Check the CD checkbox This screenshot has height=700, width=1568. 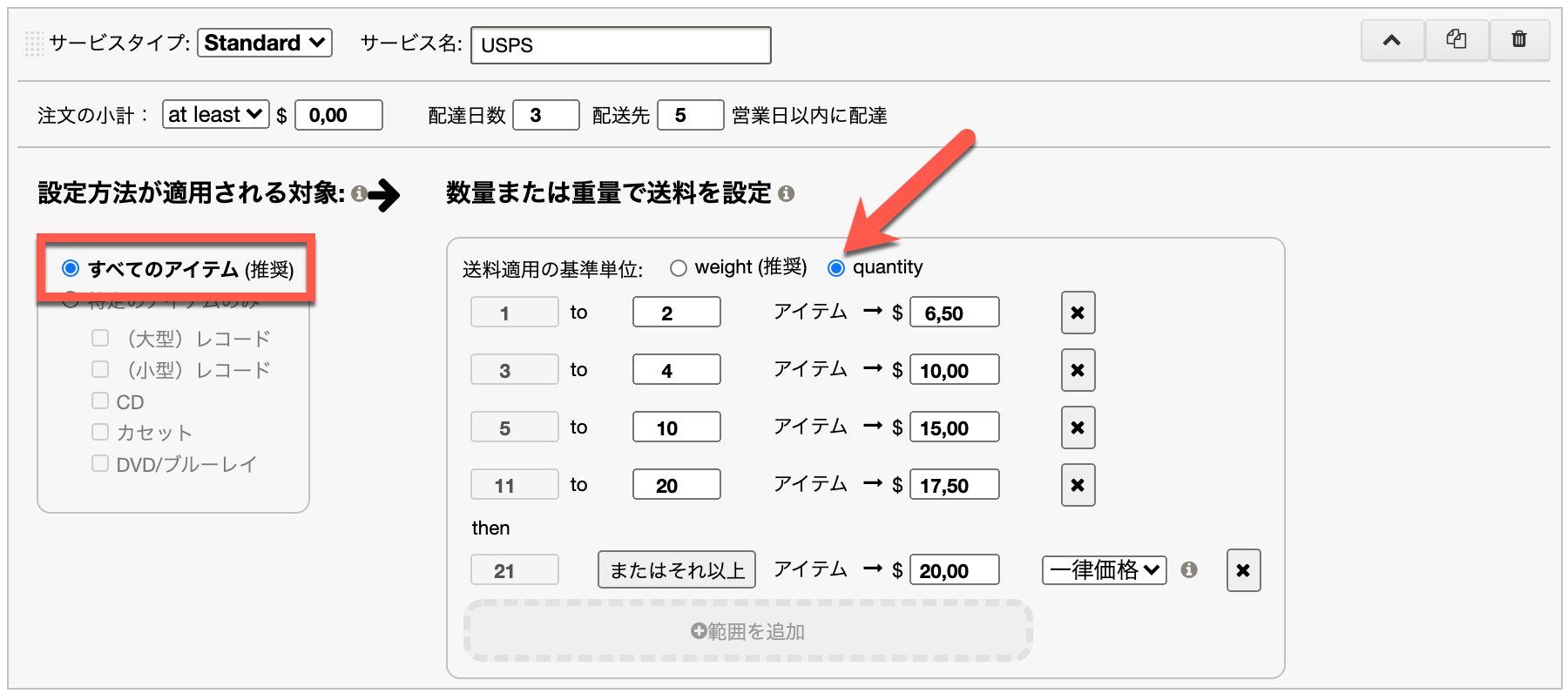tap(100, 400)
